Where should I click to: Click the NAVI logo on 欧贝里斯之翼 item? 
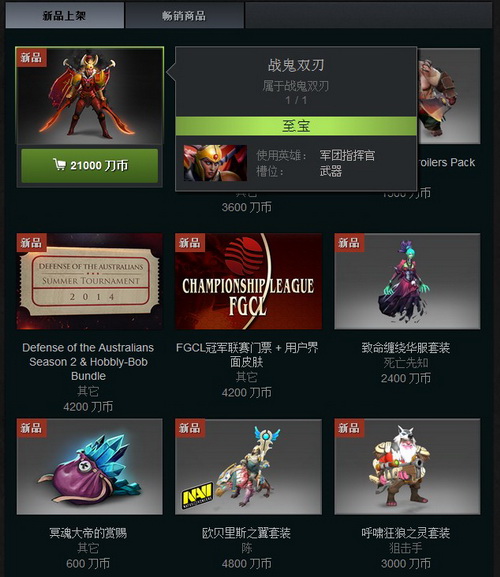pos(198,496)
